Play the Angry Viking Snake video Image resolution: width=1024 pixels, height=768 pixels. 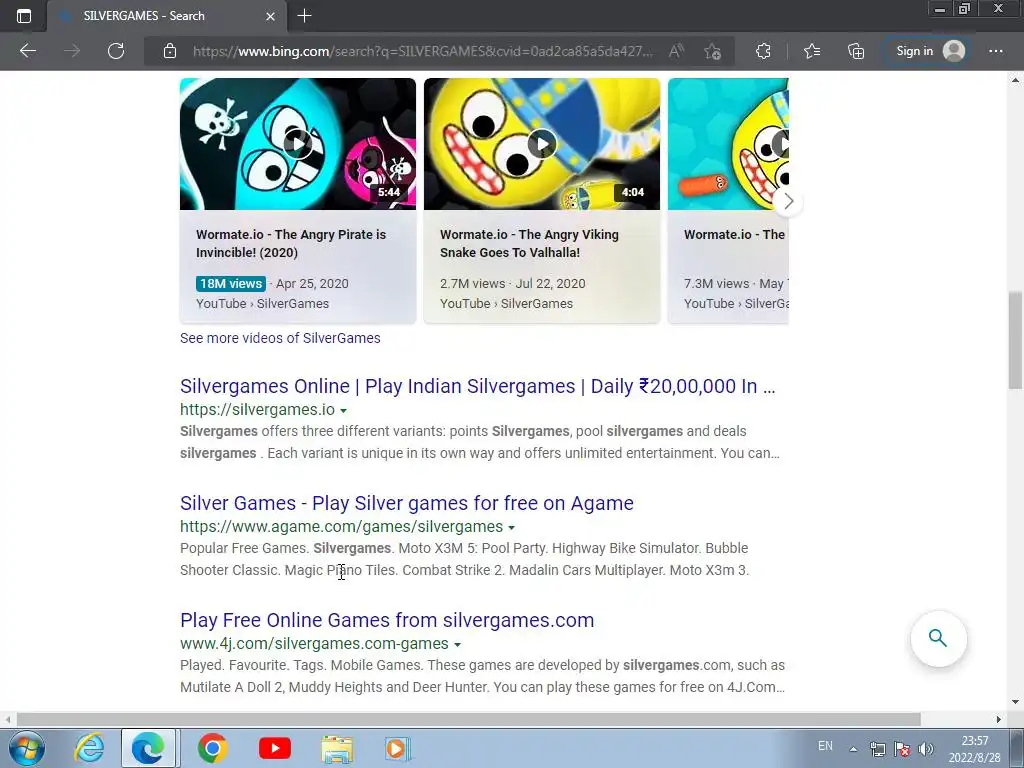click(542, 144)
